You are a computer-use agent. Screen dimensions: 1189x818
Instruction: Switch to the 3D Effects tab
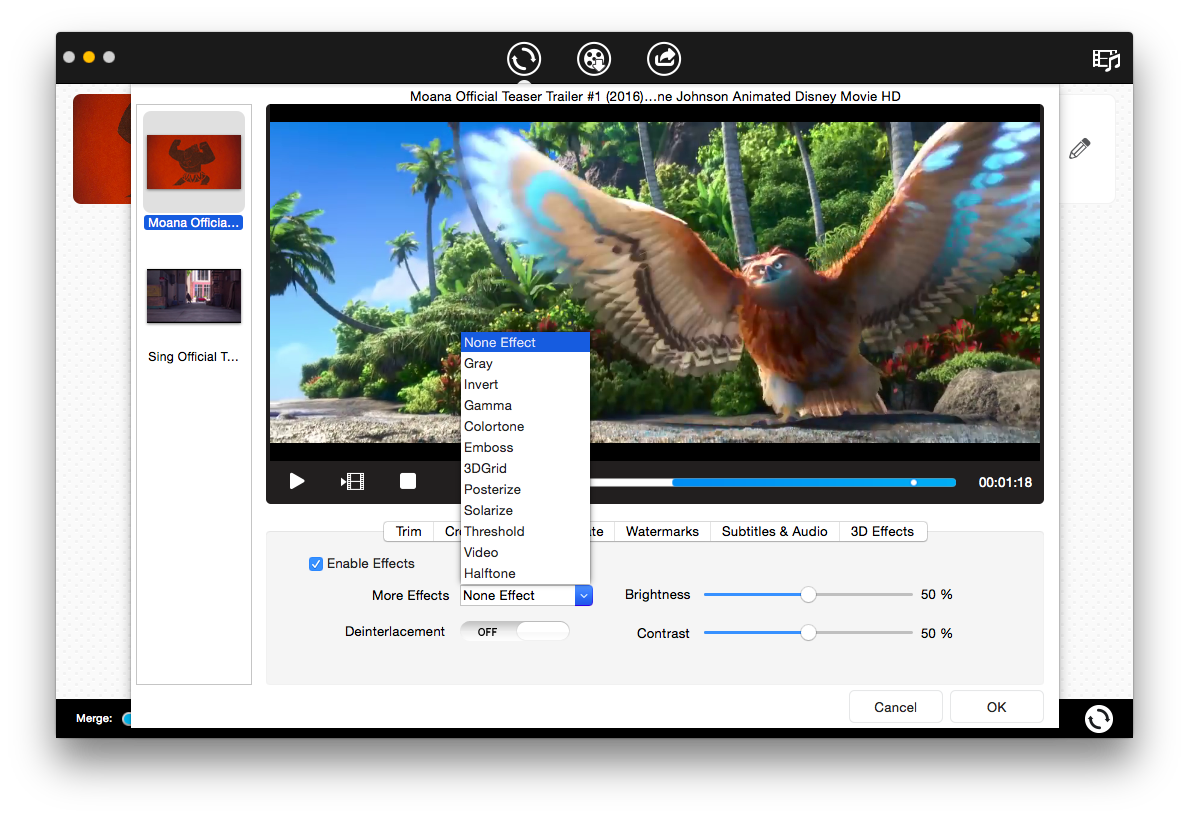click(x=882, y=531)
